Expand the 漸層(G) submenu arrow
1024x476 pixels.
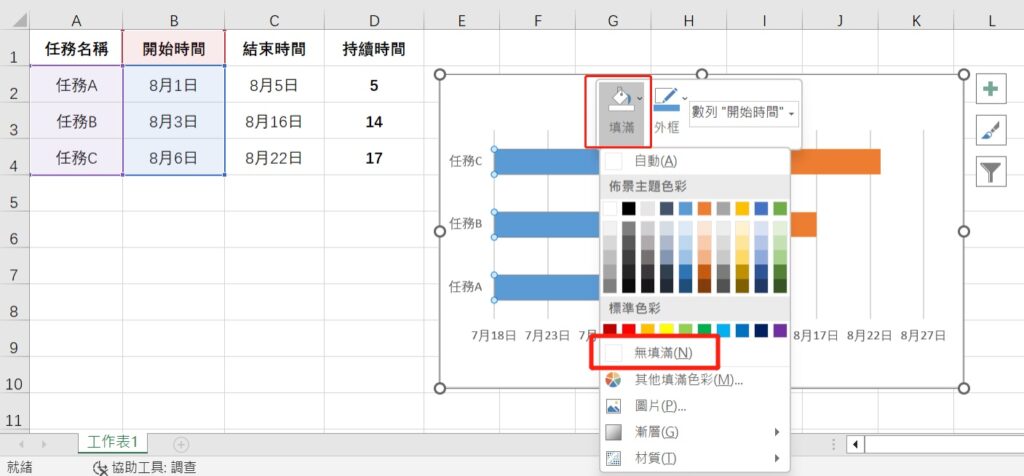pos(777,432)
